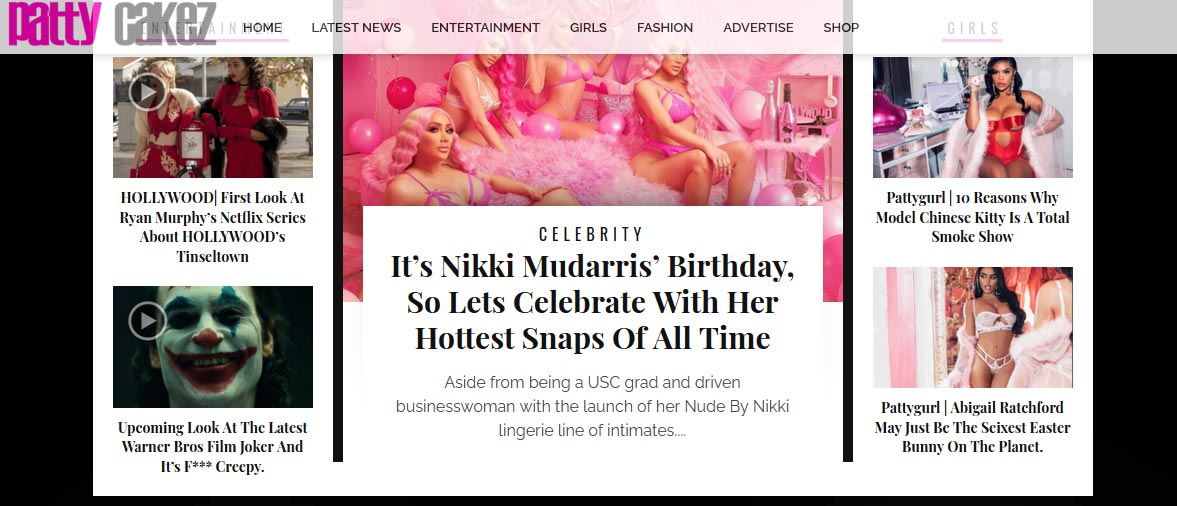The image size is (1177, 506).
Task: Click the Nikki Mudarris article excerpt text
Action: (x=592, y=407)
